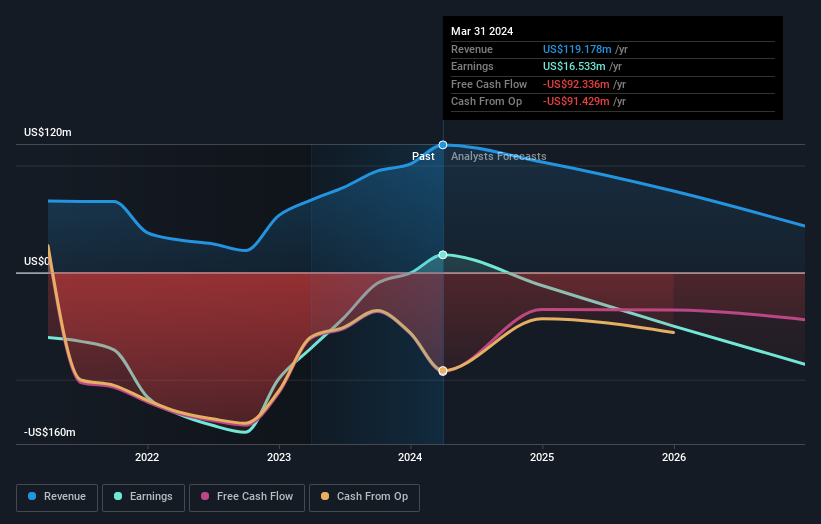Image resolution: width=821 pixels, height=524 pixels.
Task: Click the 2024 x-axis label
Action: tap(410, 457)
